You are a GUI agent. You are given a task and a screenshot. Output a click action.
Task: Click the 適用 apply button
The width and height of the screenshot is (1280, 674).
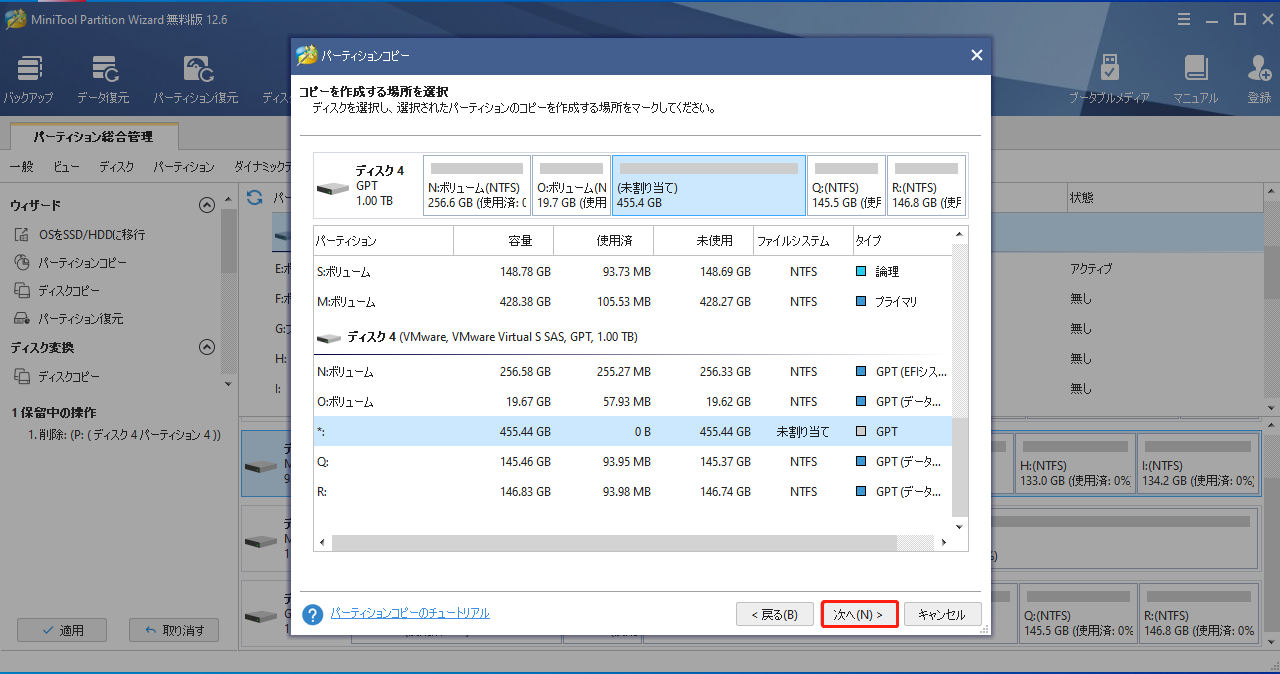(x=62, y=630)
